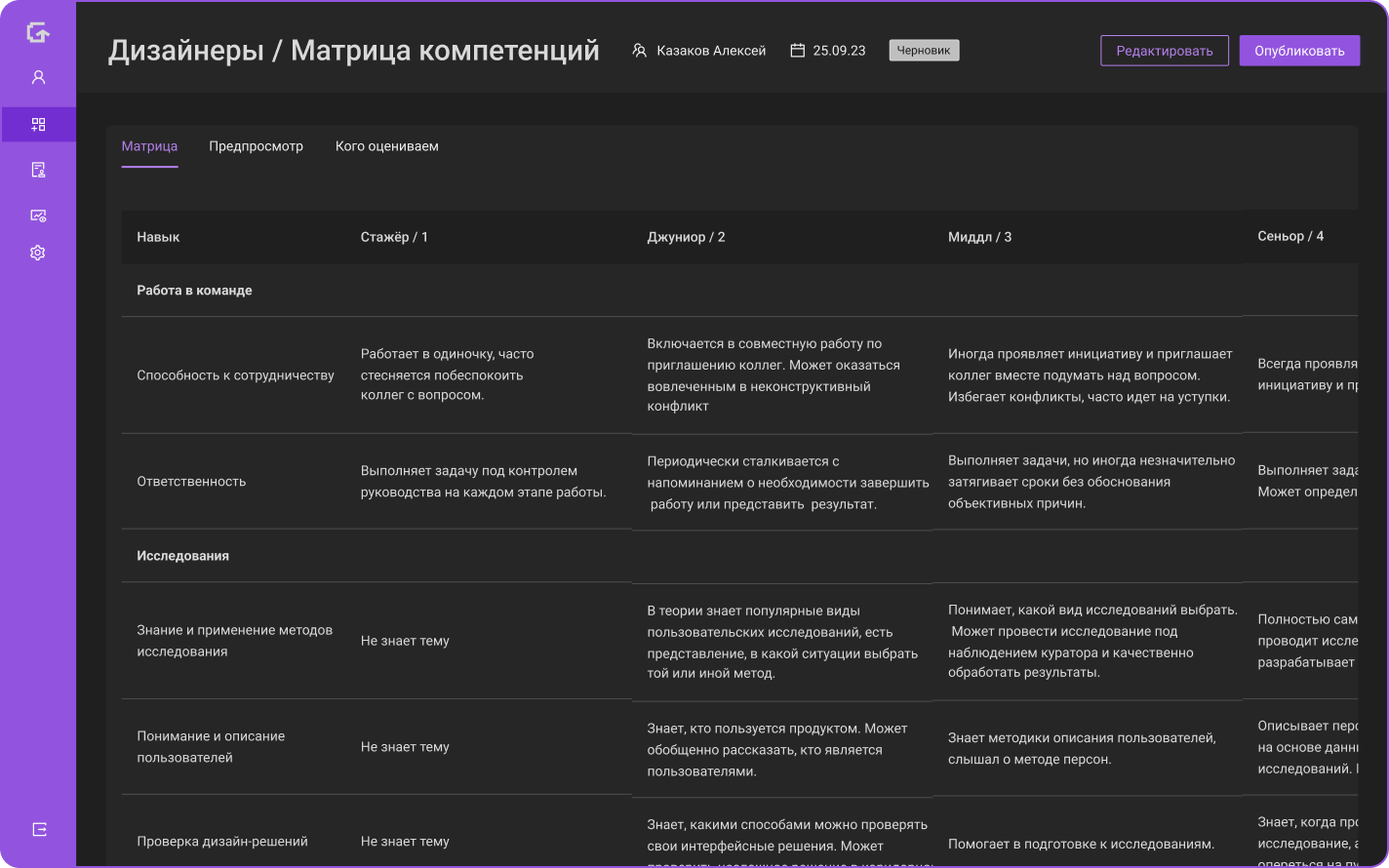Click the cell Иногда проявляет инициативу и приглашает коллег
Screen dimensions: 1389x868
point(1090,375)
